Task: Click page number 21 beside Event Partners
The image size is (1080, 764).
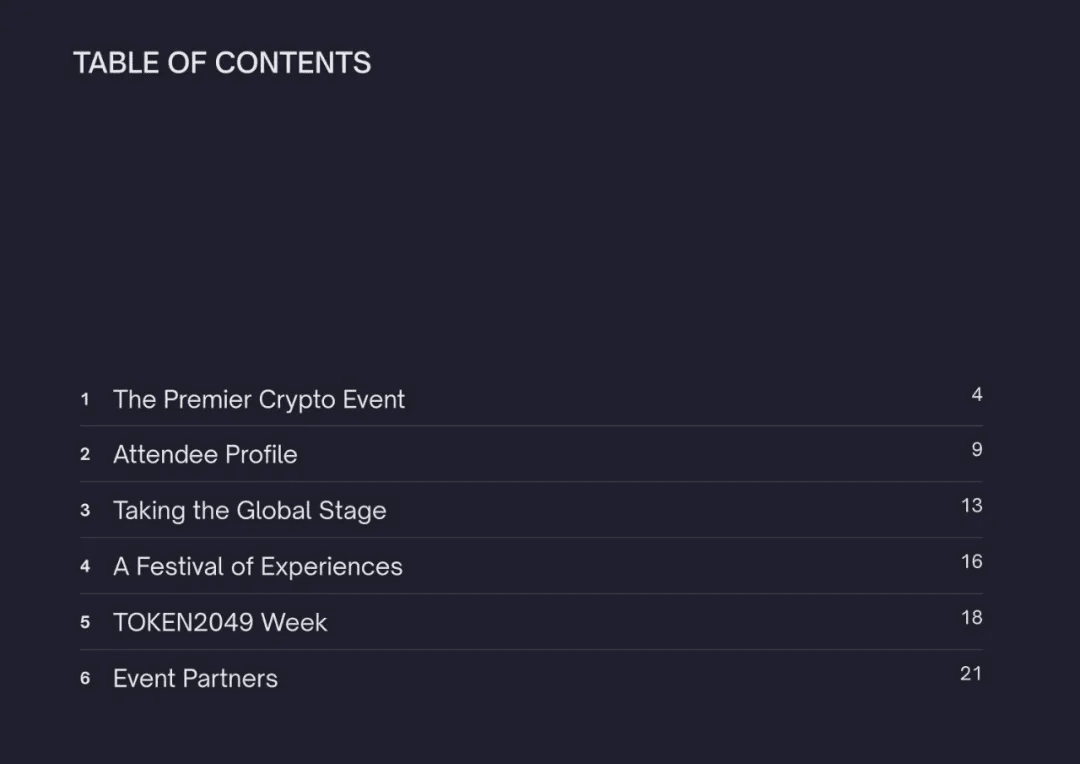Action: pyautogui.click(x=971, y=673)
